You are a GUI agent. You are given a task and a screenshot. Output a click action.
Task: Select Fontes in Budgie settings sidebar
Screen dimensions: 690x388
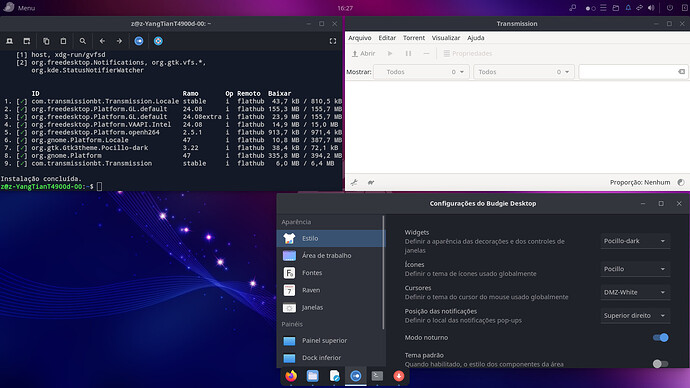[x=331, y=273]
